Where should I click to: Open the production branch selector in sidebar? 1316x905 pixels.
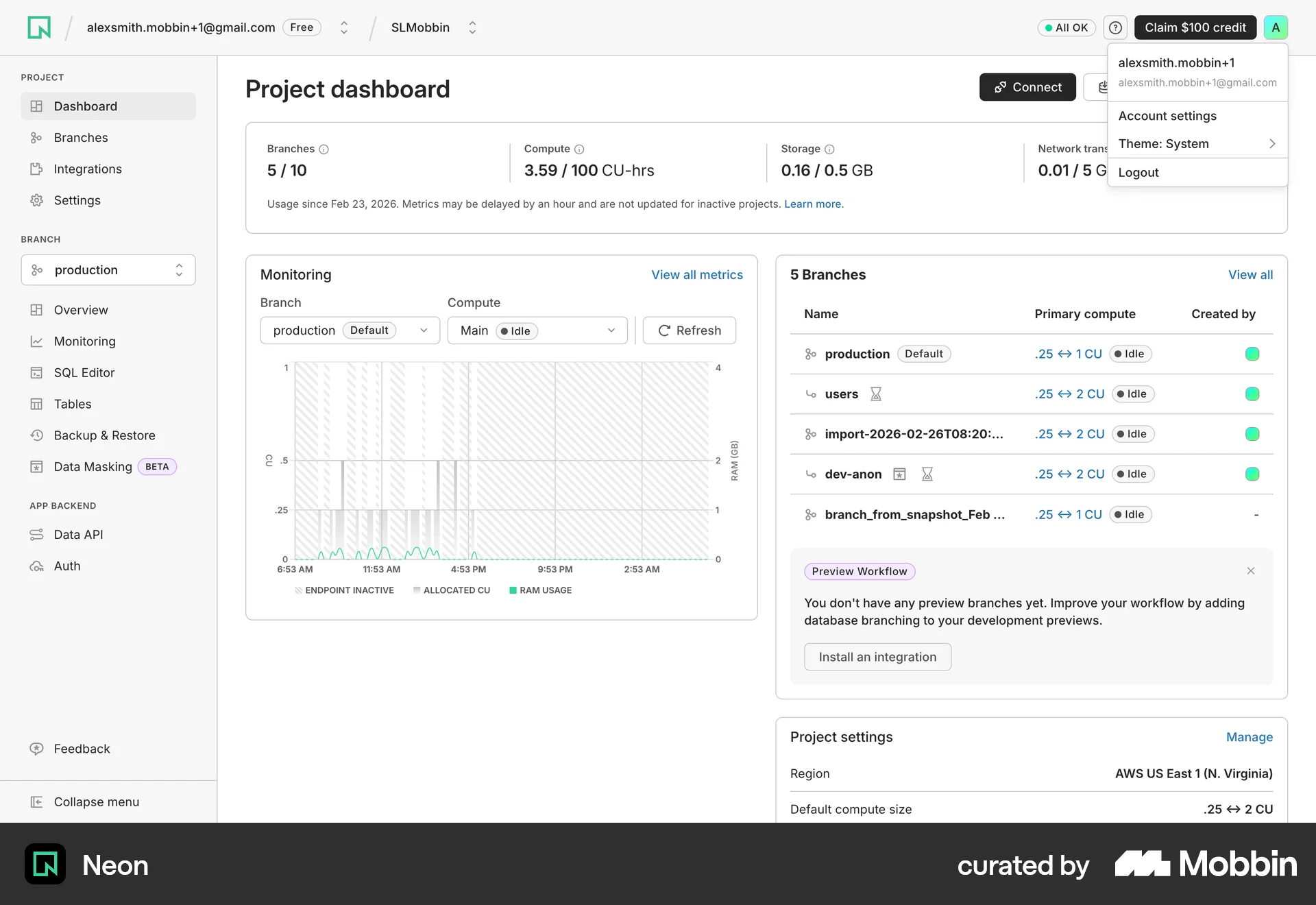point(108,270)
